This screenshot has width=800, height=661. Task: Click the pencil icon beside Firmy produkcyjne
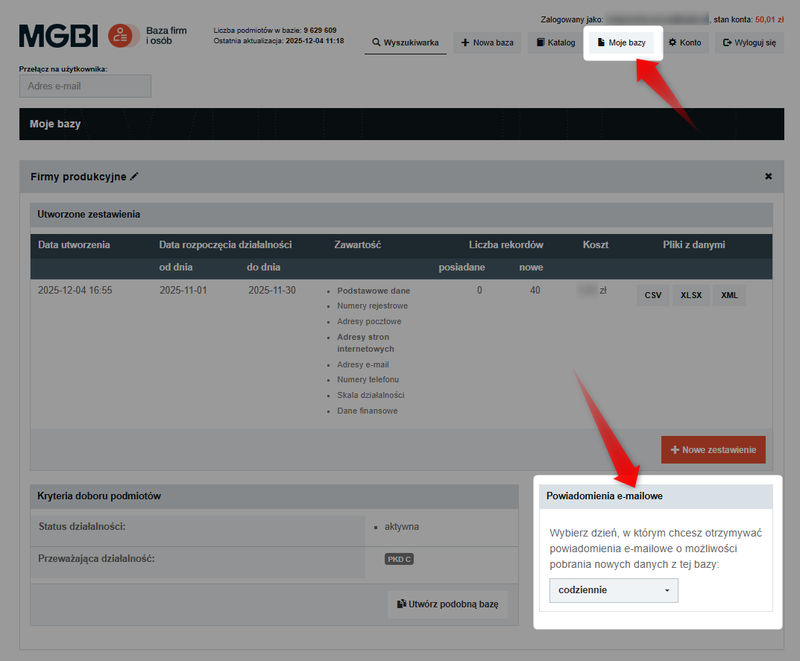(x=135, y=176)
